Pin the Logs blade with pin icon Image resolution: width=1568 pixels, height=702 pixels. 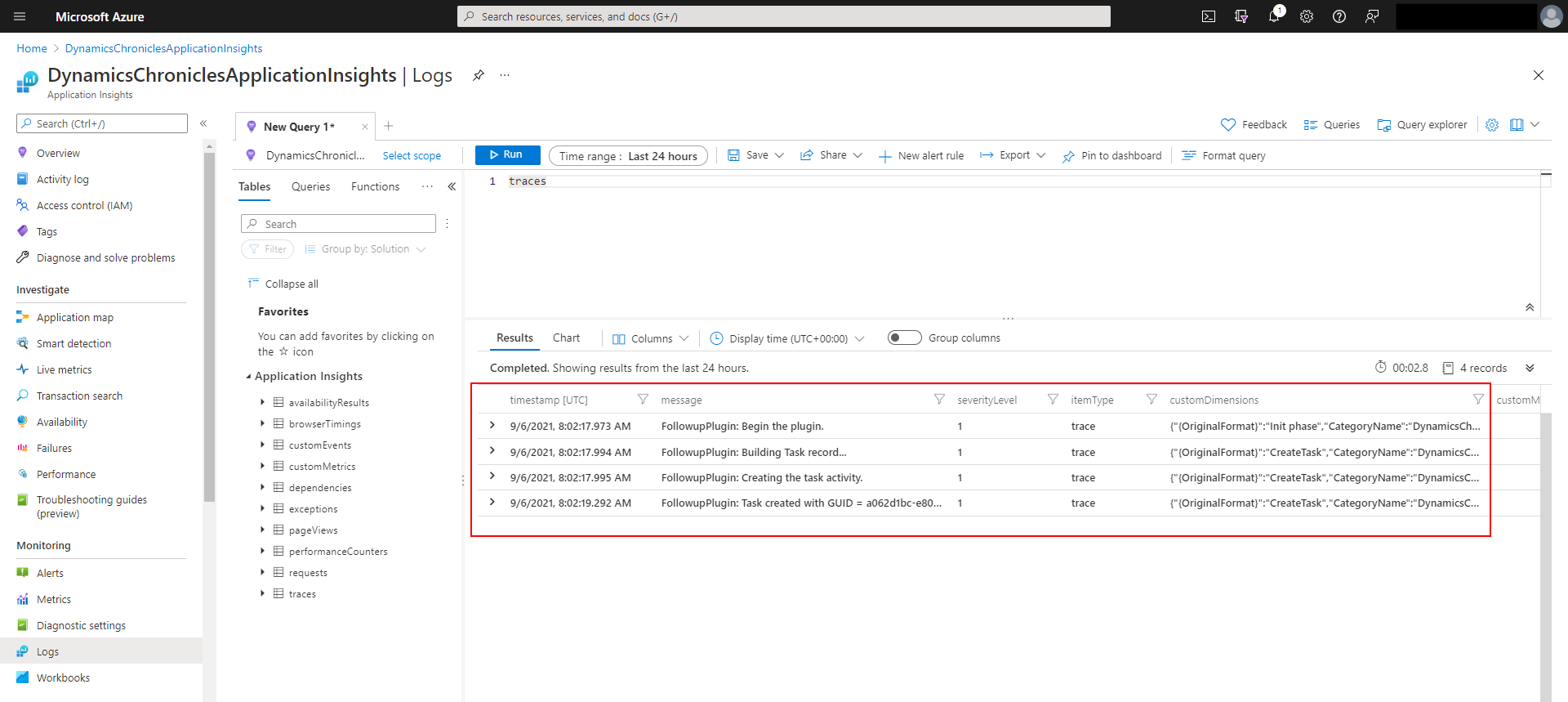[479, 75]
